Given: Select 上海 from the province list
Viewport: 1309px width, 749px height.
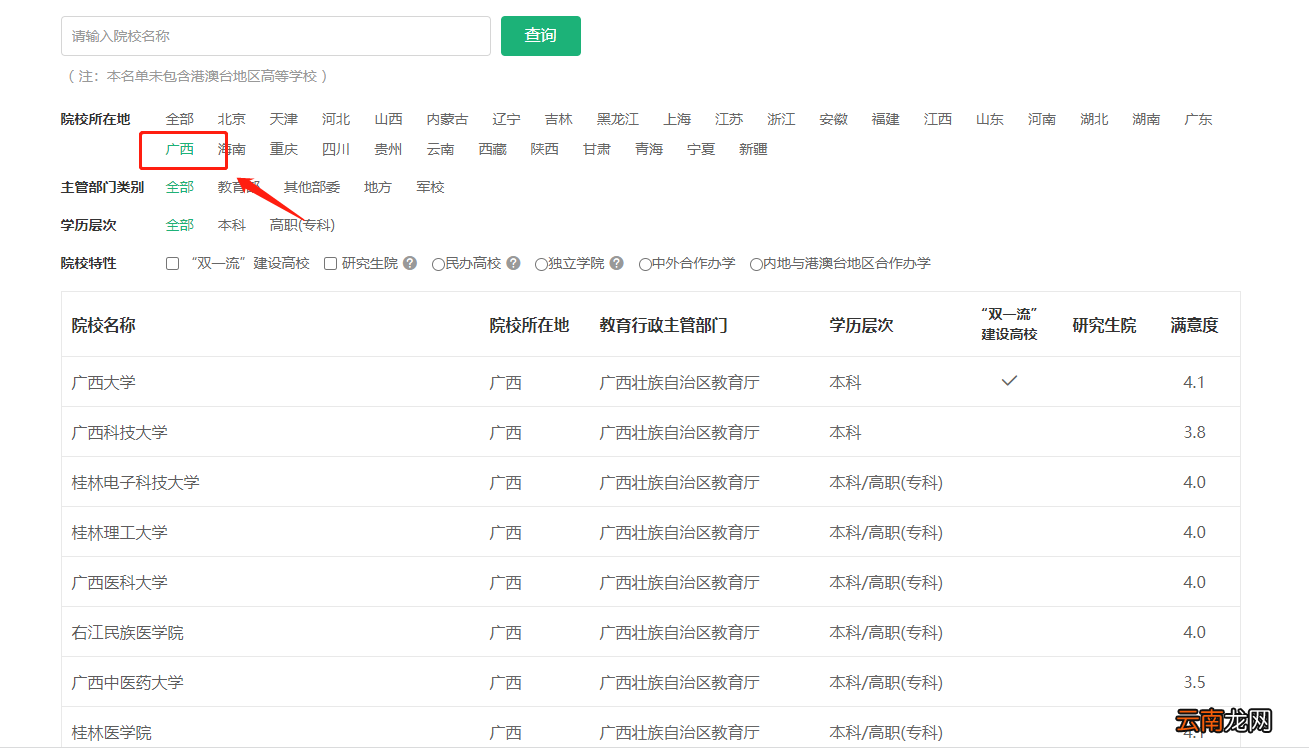Looking at the screenshot, I should coord(677,119).
